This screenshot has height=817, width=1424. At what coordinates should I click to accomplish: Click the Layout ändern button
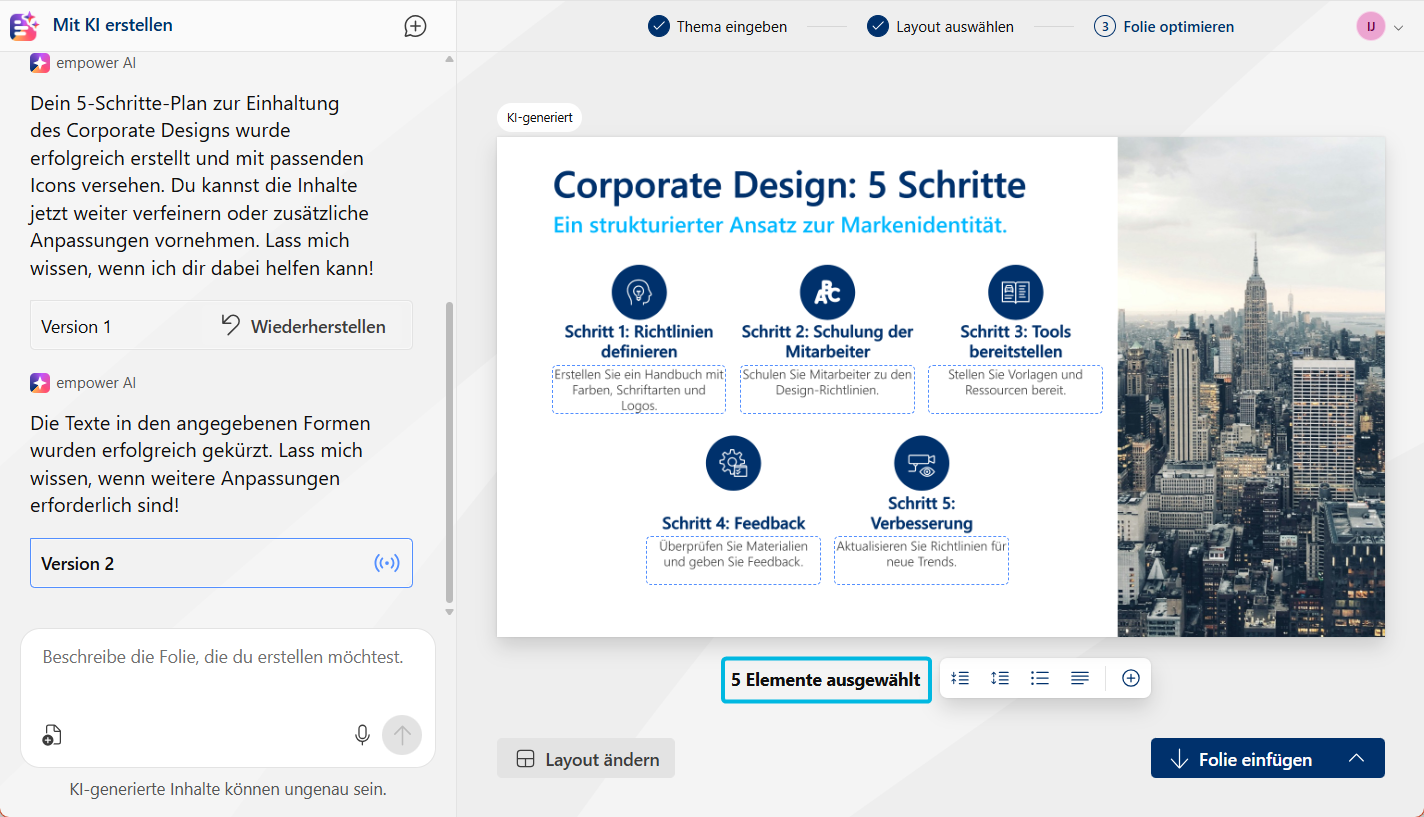click(586, 759)
